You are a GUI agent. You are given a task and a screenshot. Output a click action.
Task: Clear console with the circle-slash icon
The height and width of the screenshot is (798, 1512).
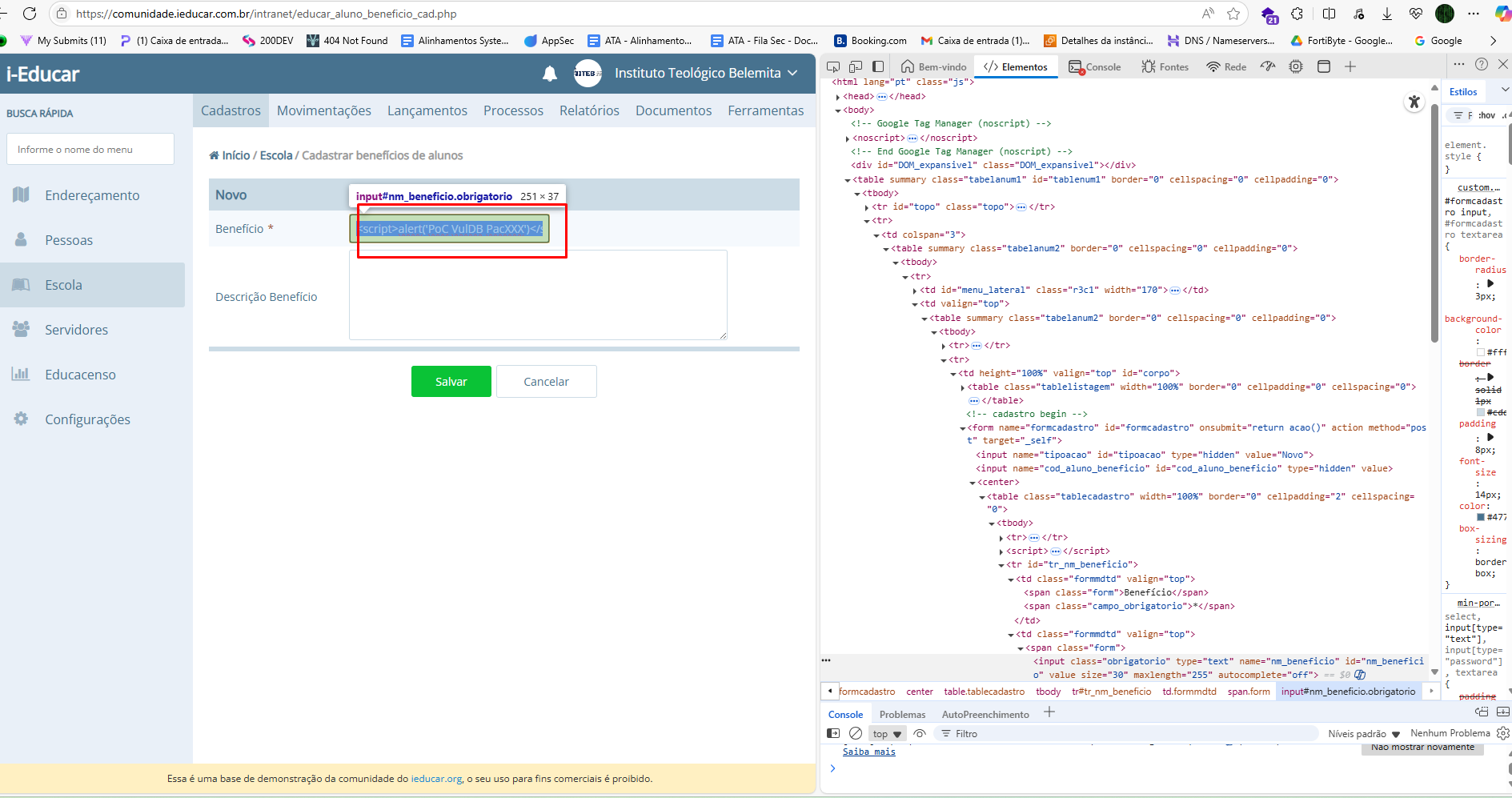[x=856, y=733]
